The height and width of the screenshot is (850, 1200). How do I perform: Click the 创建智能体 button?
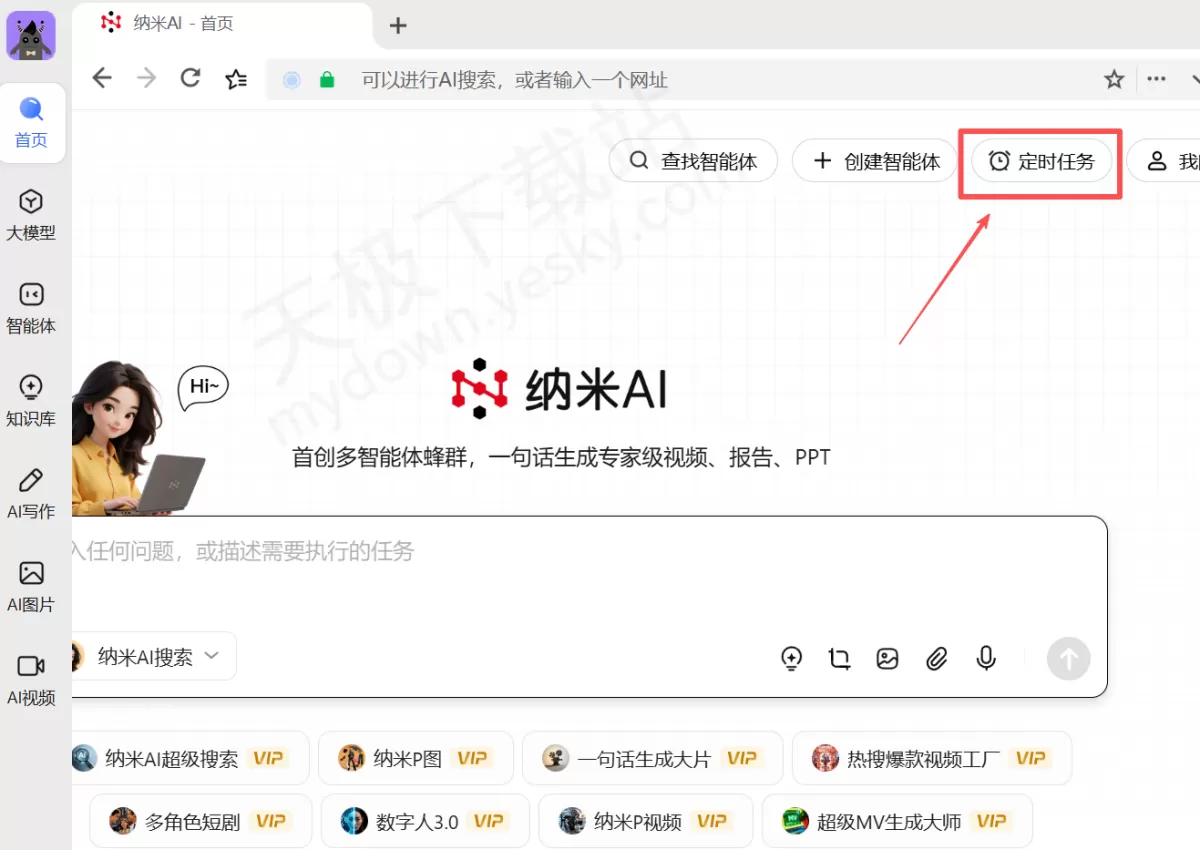pos(875,161)
